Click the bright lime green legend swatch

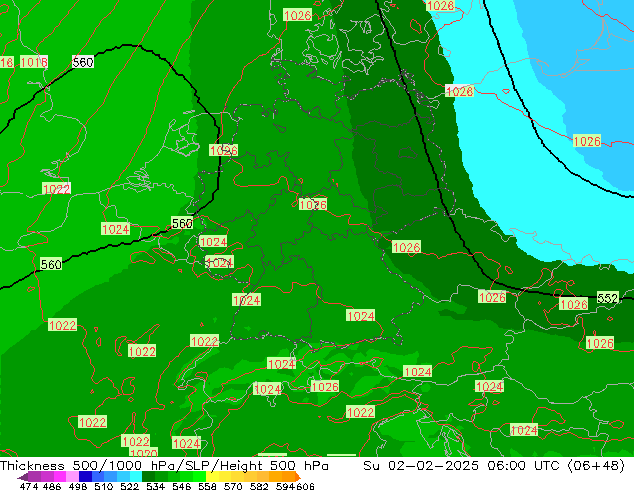tap(199, 477)
